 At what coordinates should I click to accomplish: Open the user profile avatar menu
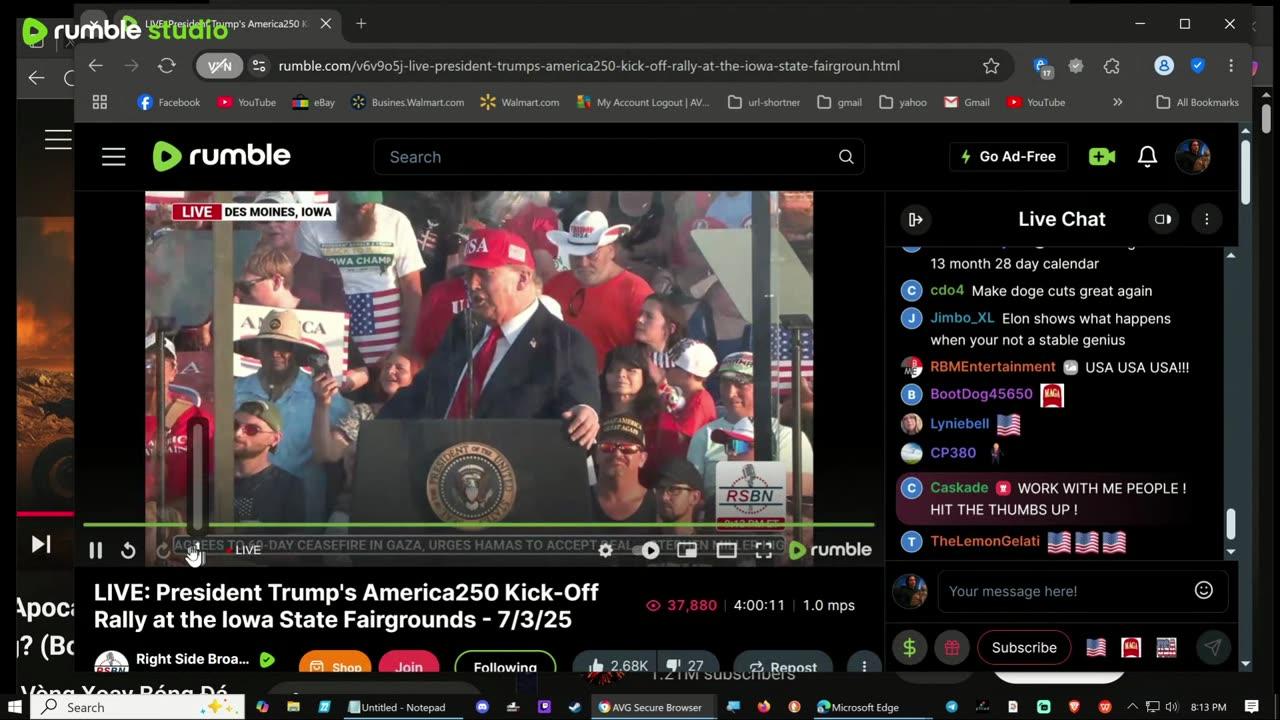[1193, 157]
